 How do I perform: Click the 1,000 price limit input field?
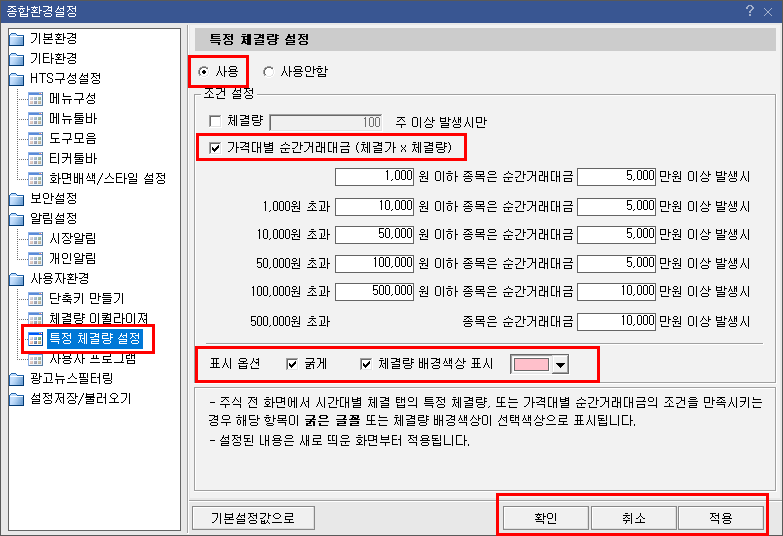point(375,176)
